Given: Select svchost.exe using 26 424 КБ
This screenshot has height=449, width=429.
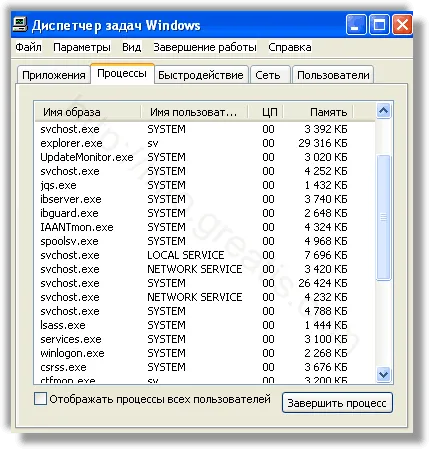Looking at the screenshot, I should (x=205, y=283).
